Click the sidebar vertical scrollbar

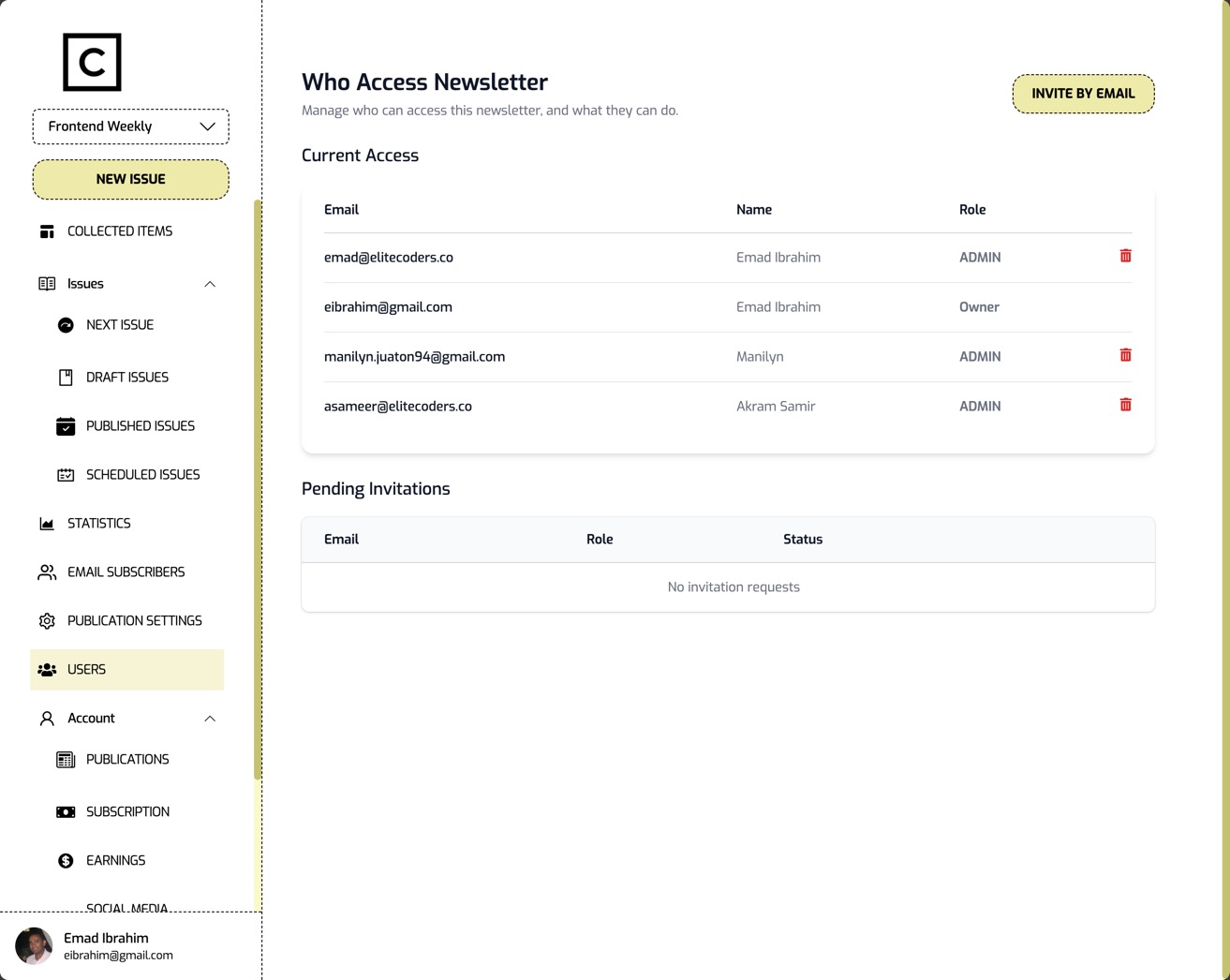pyautogui.click(x=258, y=487)
